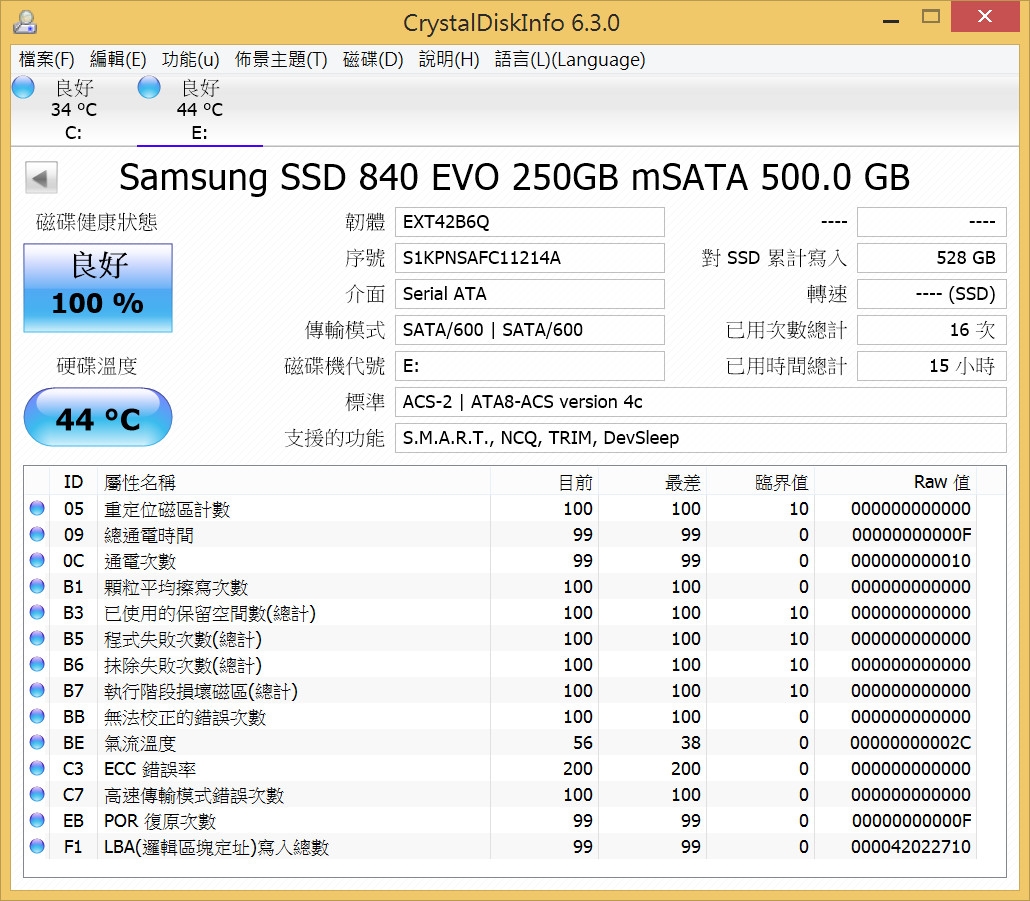Select attribute name 總通電時間
The height and width of the screenshot is (901, 1030).
pyautogui.click(x=149, y=535)
